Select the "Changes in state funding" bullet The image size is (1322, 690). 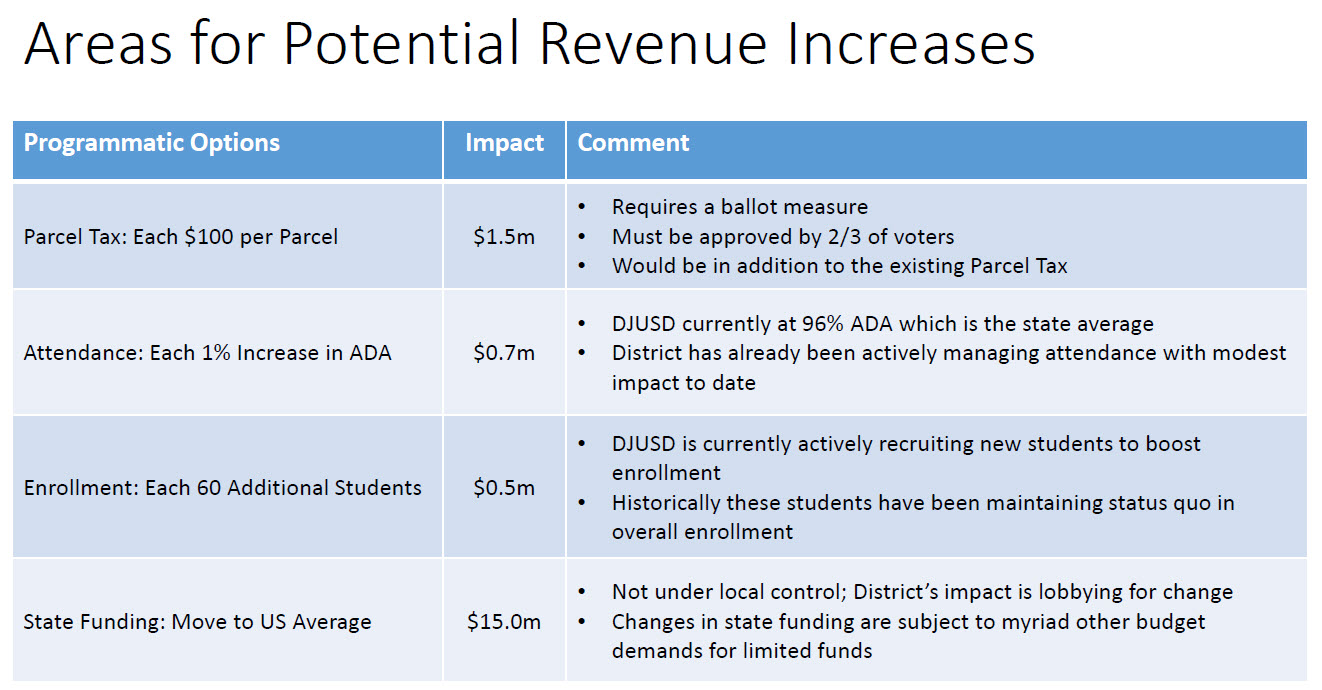click(x=908, y=622)
